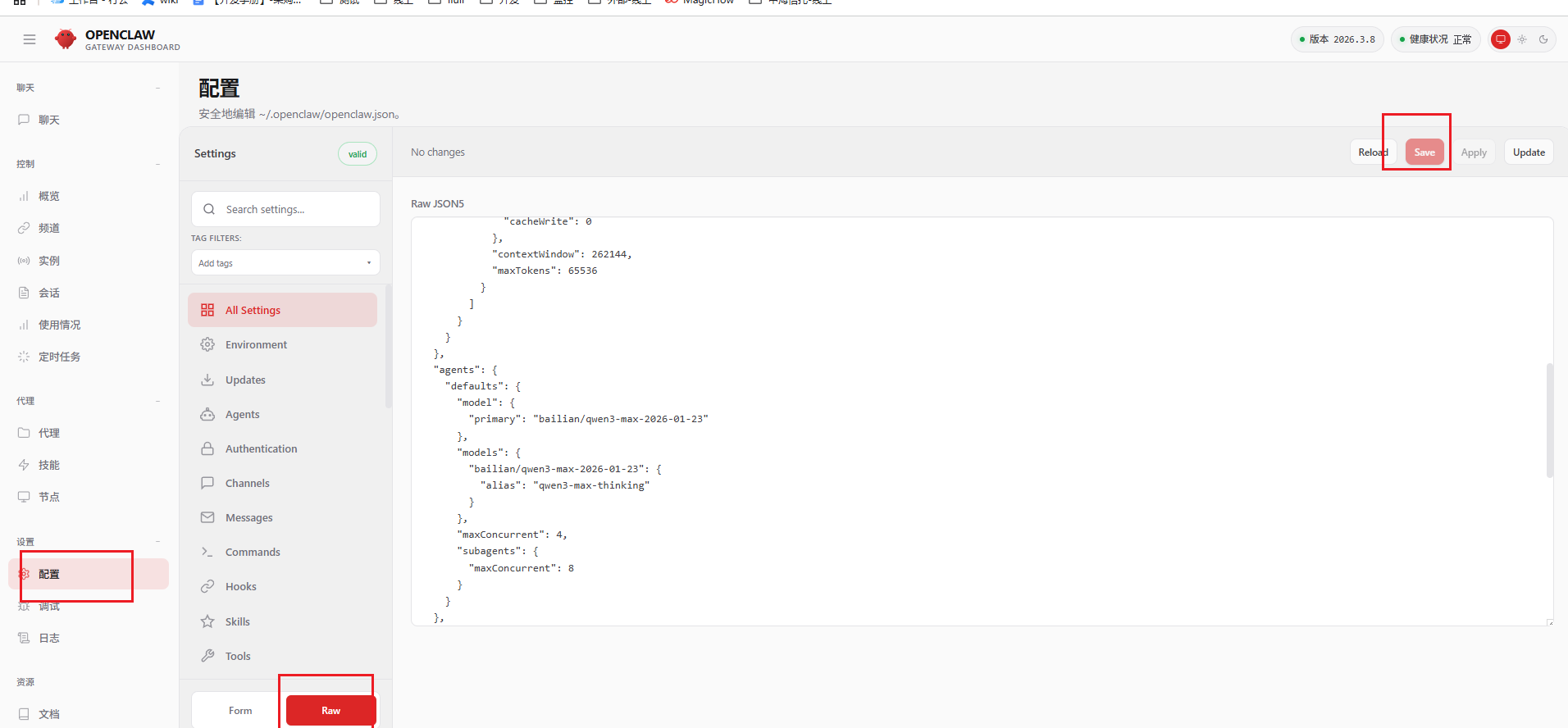Select Tools settings category
Screen dimensions: 1568x728
click(x=282, y=656)
